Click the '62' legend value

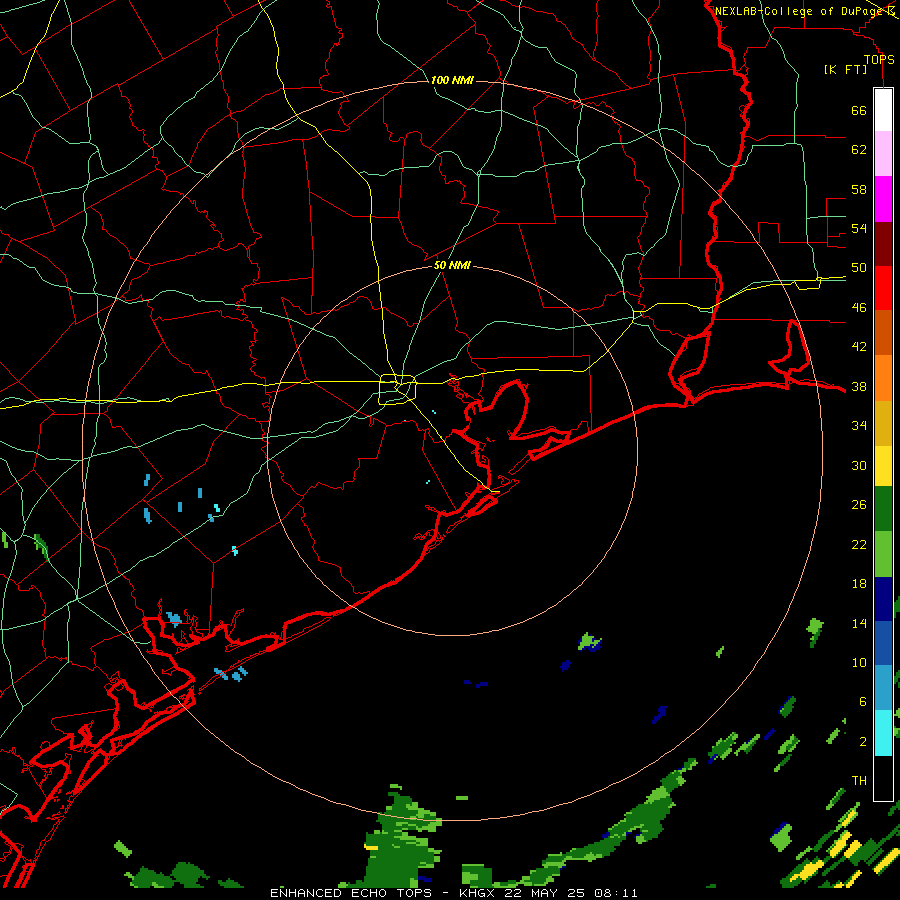859,150
